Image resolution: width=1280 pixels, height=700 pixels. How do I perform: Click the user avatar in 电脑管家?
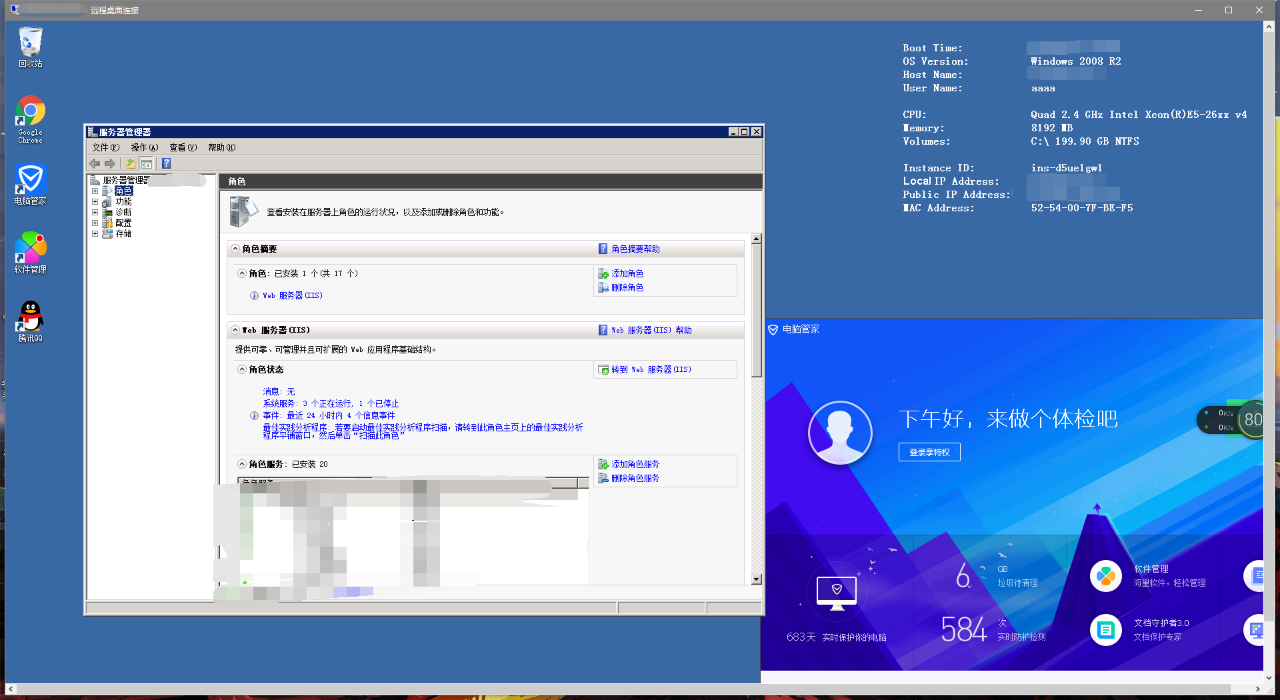(837, 434)
